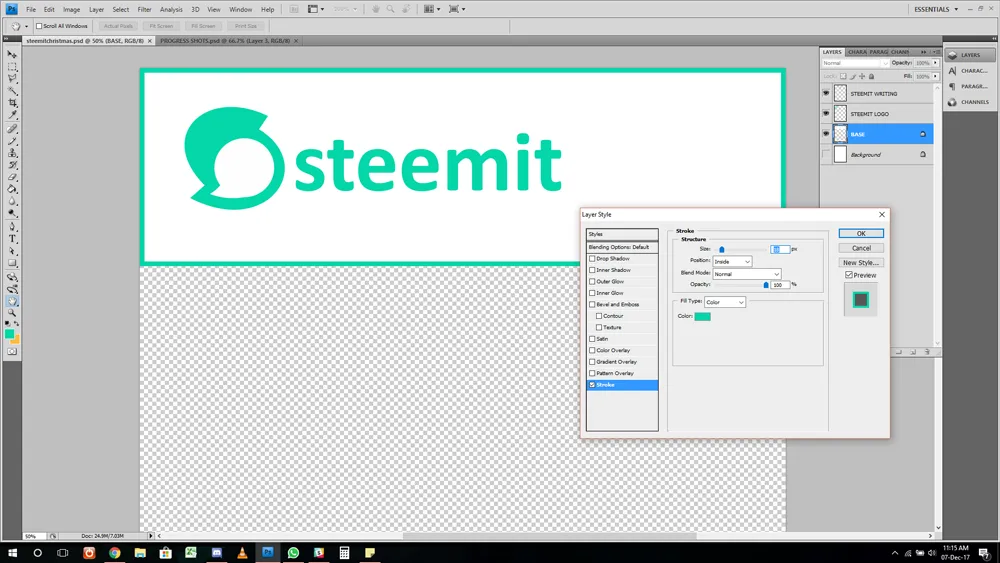
Task: Select the Rectangle shape tool
Action: point(12,263)
